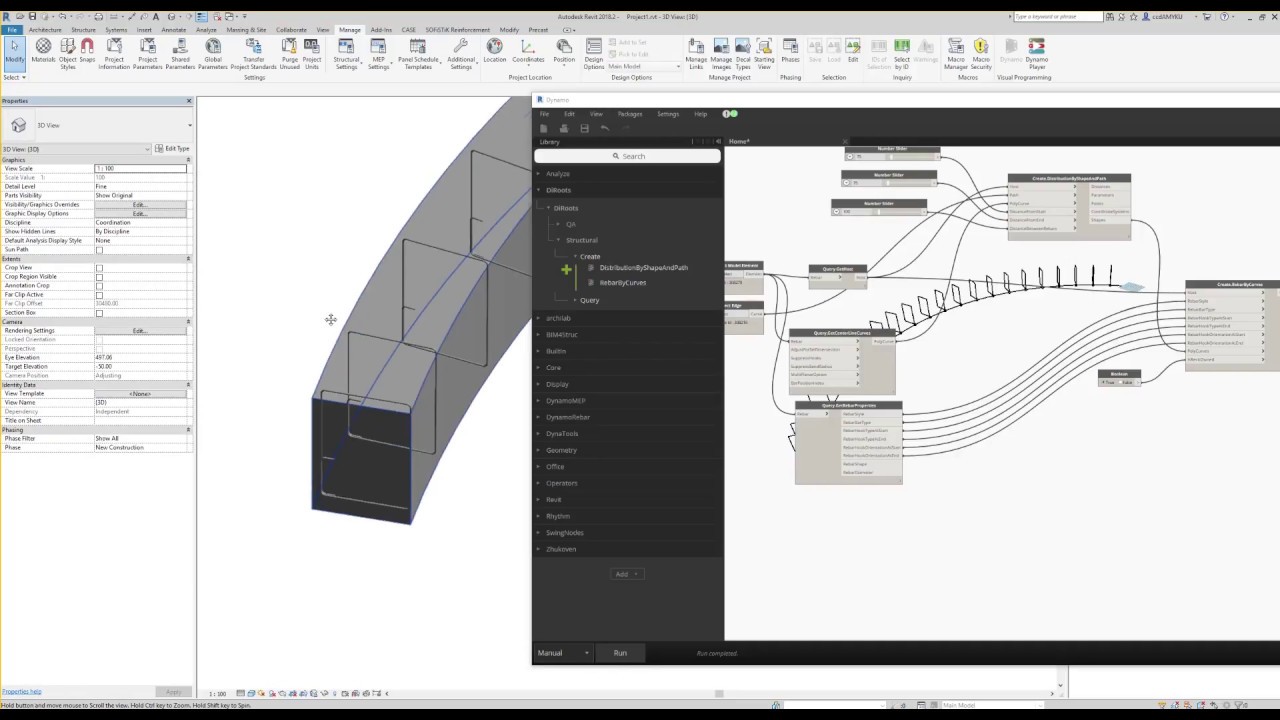Open Project Information dialog
This screenshot has width=1280, height=720.
tap(114, 54)
